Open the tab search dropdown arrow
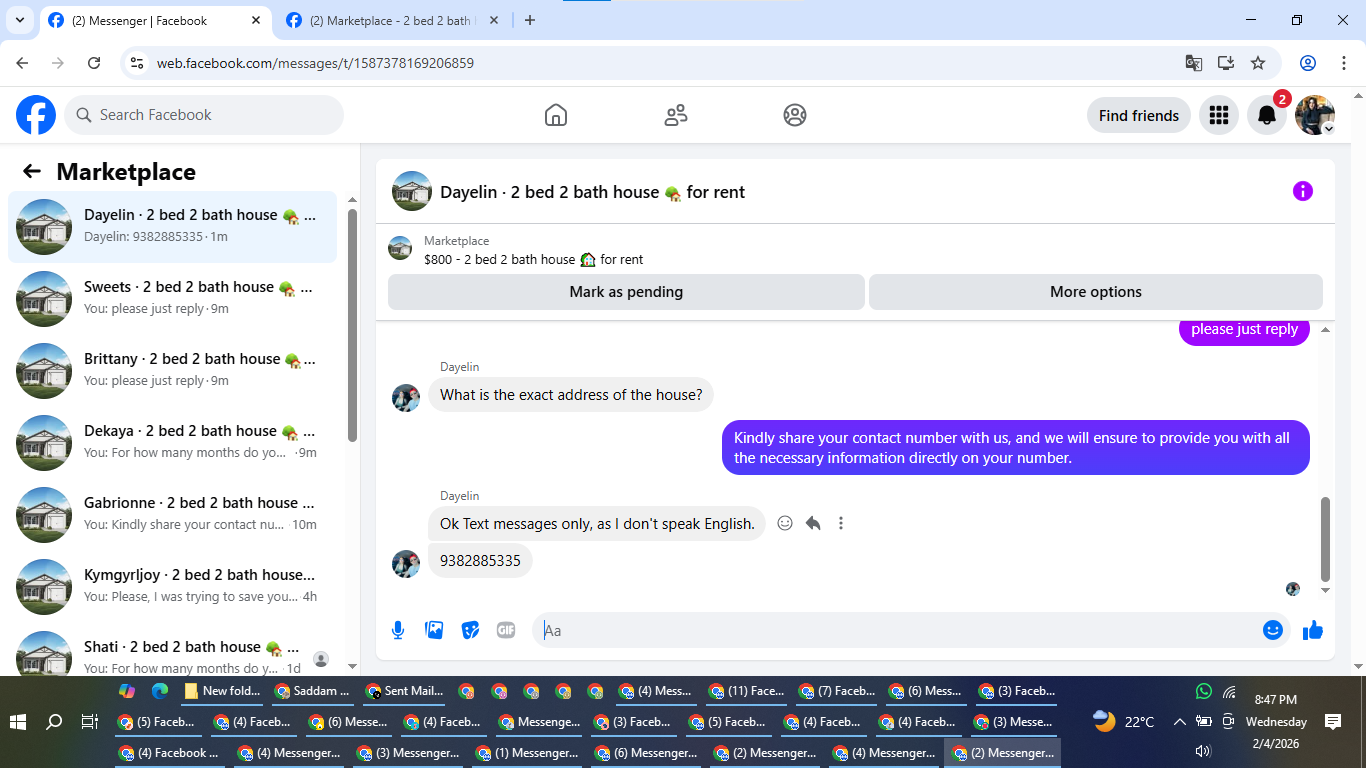Image resolution: width=1366 pixels, height=768 pixels. coord(19,20)
